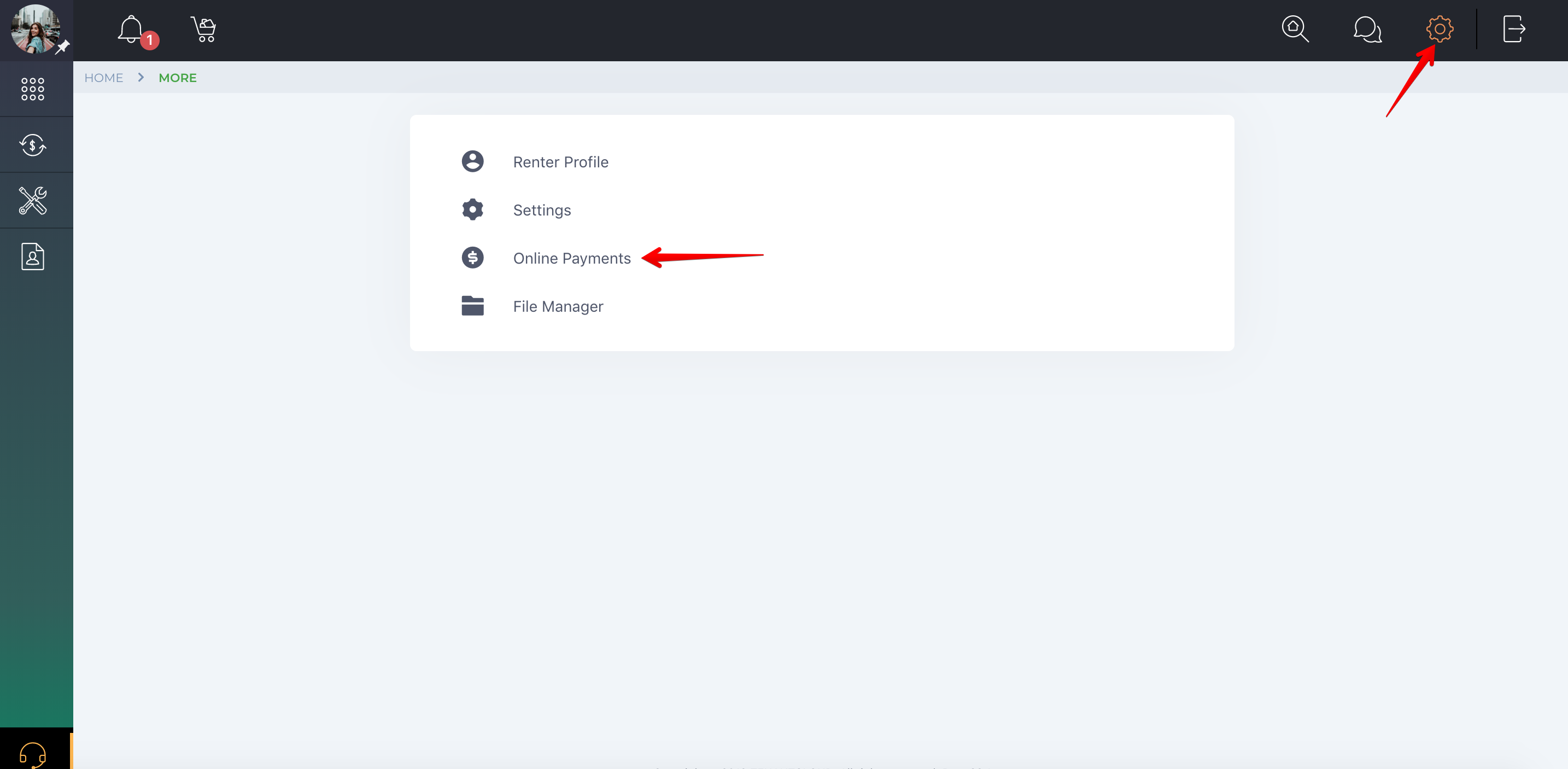Click the pin icon on avatar
Viewport: 1568px width, 769px height.
click(63, 47)
